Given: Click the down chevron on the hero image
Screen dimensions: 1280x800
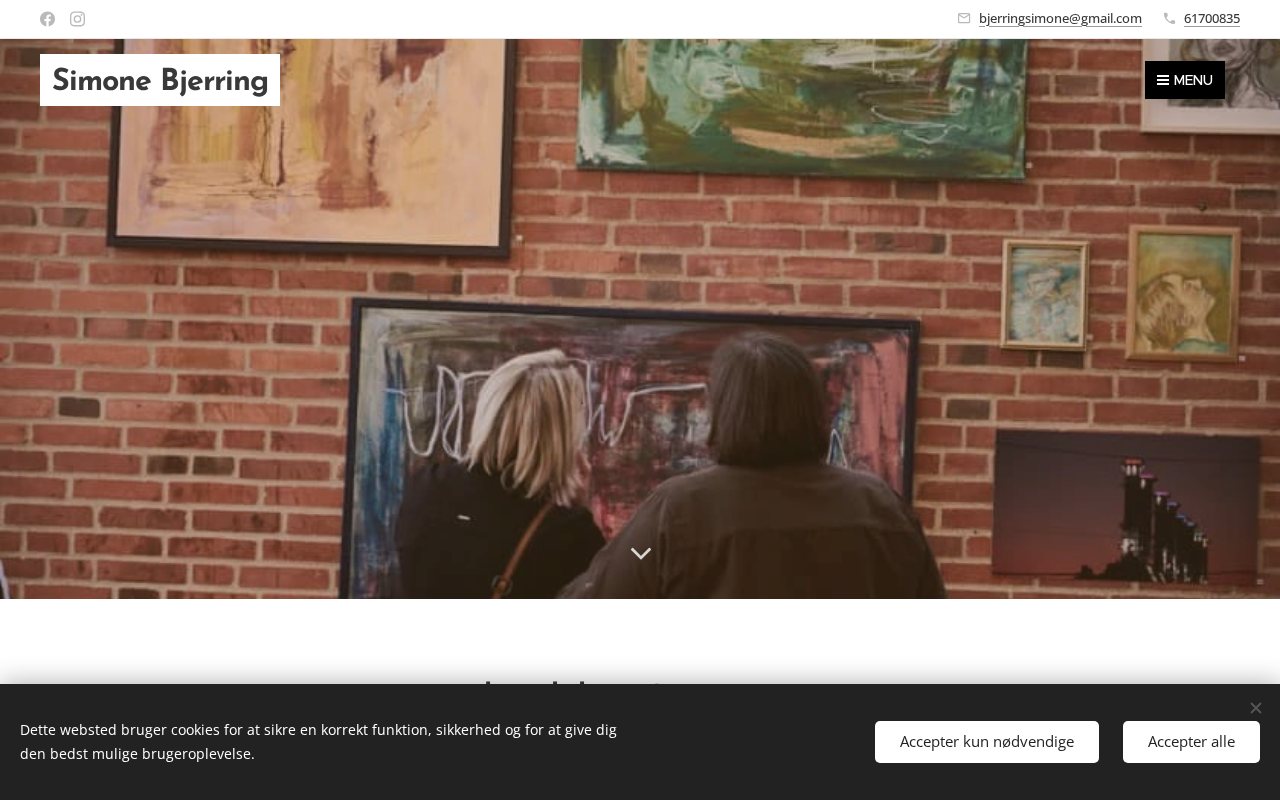Looking at the screenshot, I should [641, 553].
